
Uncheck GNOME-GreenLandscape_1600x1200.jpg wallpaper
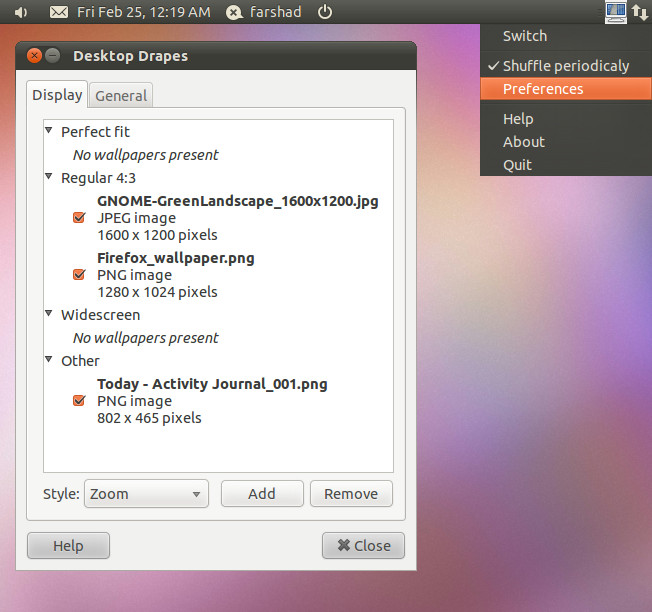pyautogui.click(x=79, y=217)
